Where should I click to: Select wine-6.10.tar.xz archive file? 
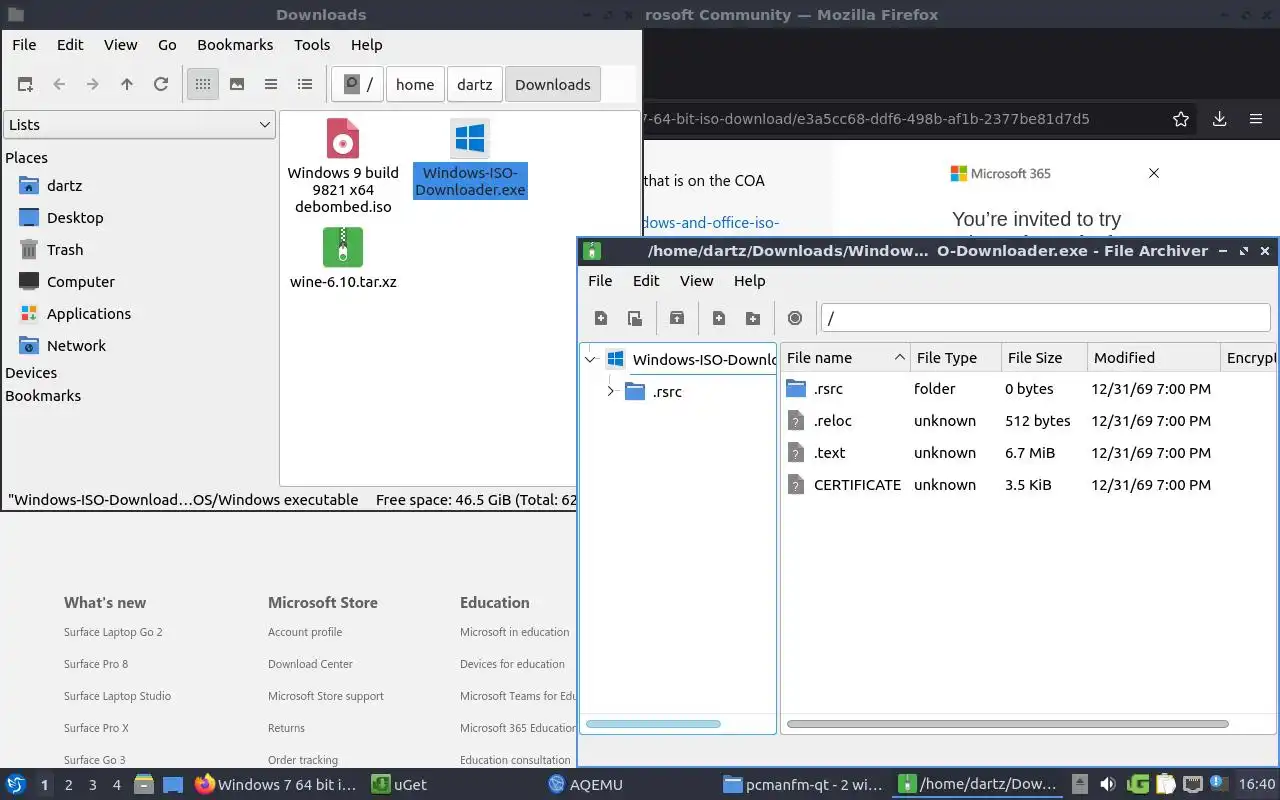pyautogui.click(x=343, y=259)
